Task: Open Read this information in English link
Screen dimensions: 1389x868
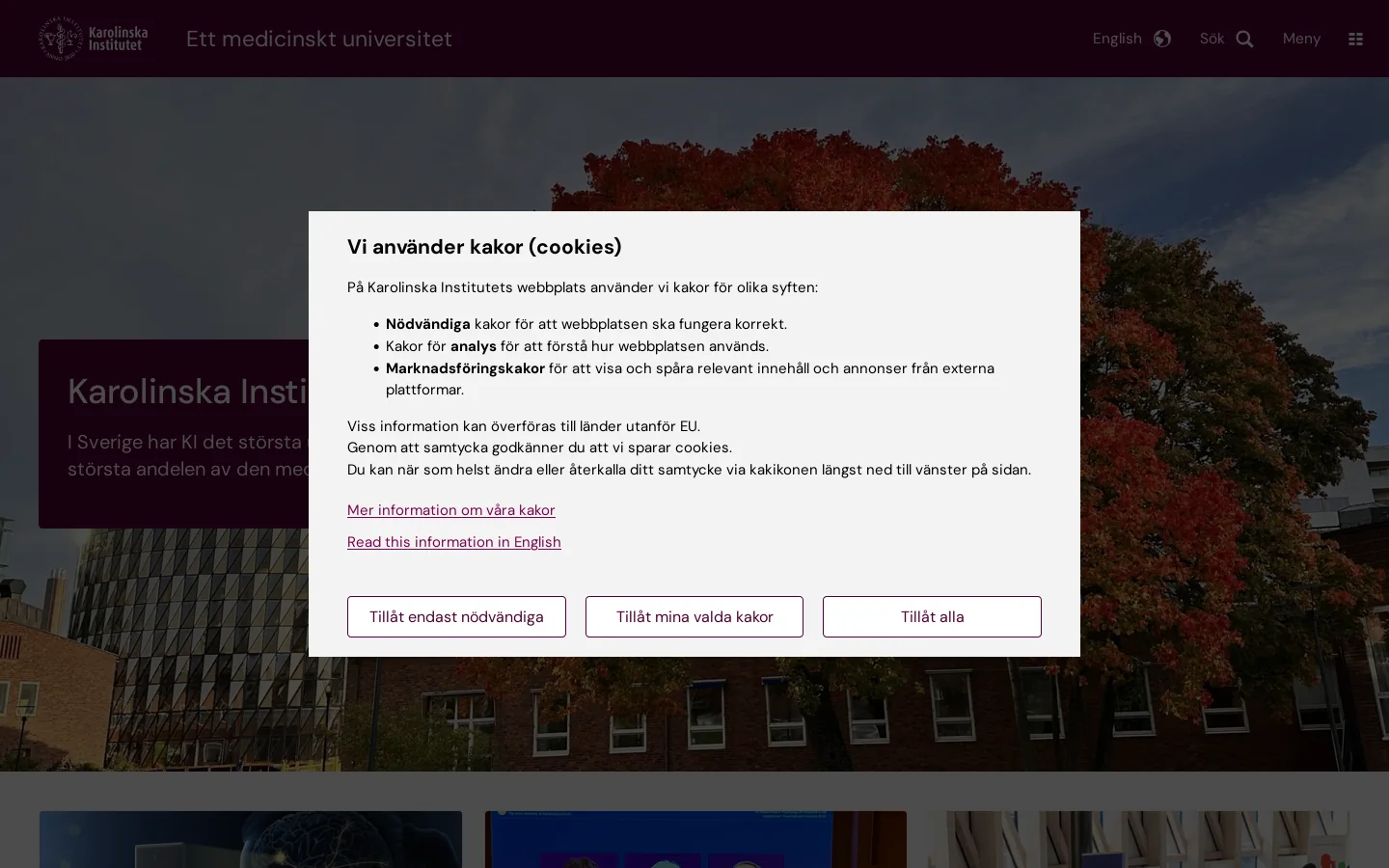Action: [x=454, y=542]
